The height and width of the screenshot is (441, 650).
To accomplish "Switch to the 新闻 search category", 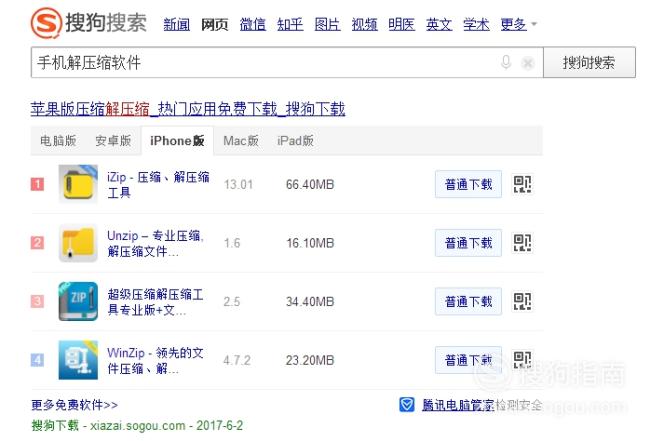I will tap(177, 24).
